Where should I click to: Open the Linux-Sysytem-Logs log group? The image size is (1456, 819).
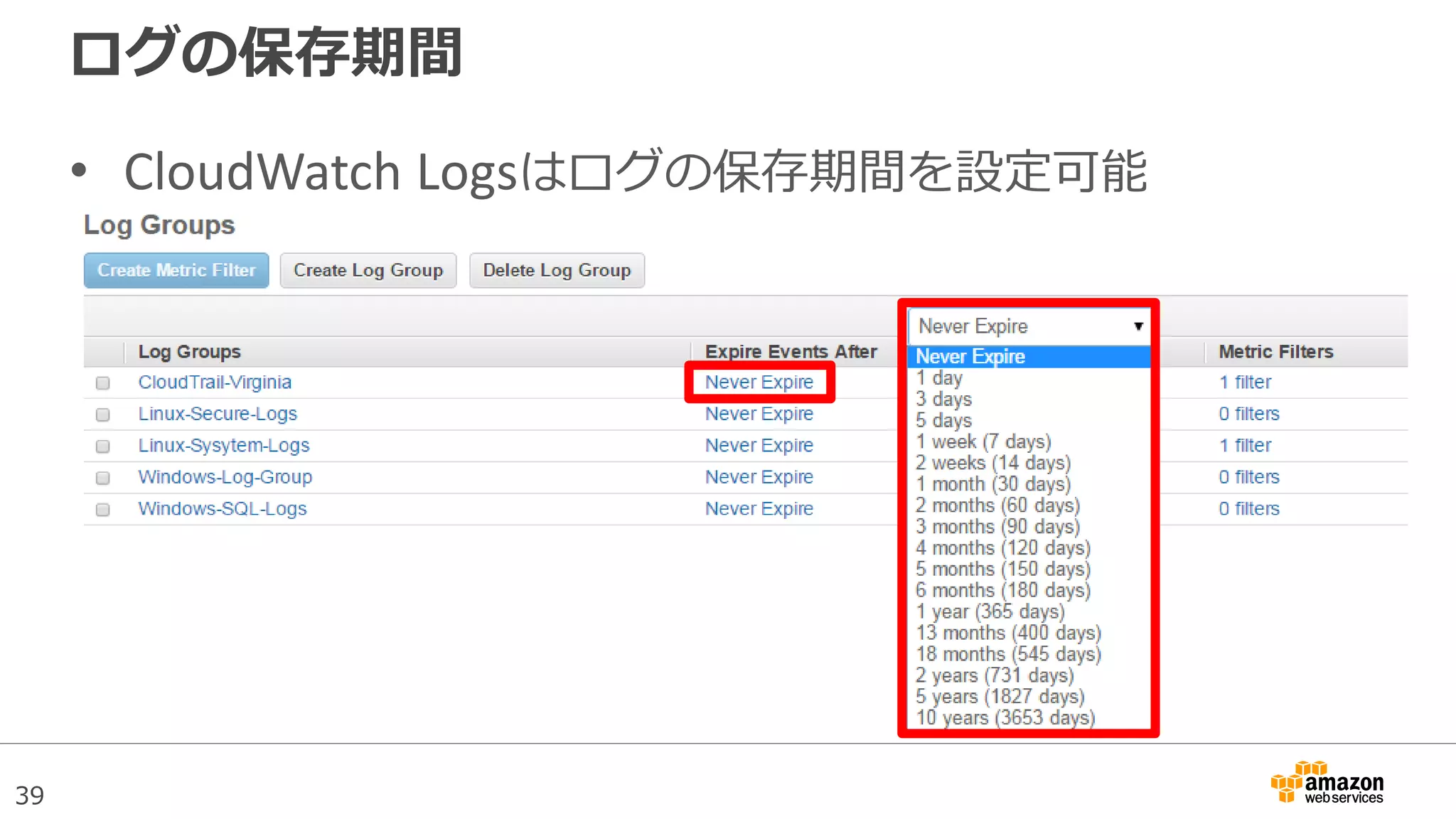click(x=224, y=446)
